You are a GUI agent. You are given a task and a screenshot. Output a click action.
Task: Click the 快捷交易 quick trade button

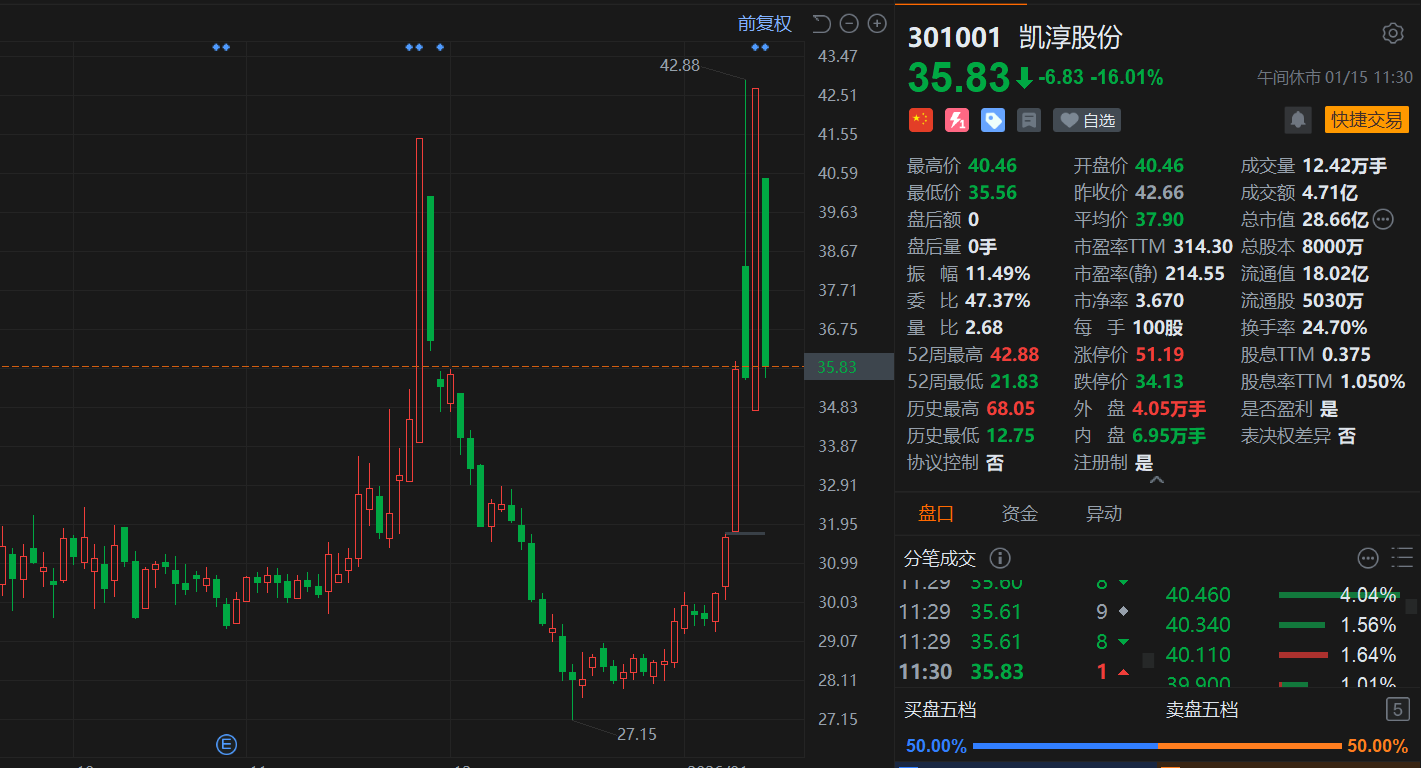click(x=1366, y=120)
